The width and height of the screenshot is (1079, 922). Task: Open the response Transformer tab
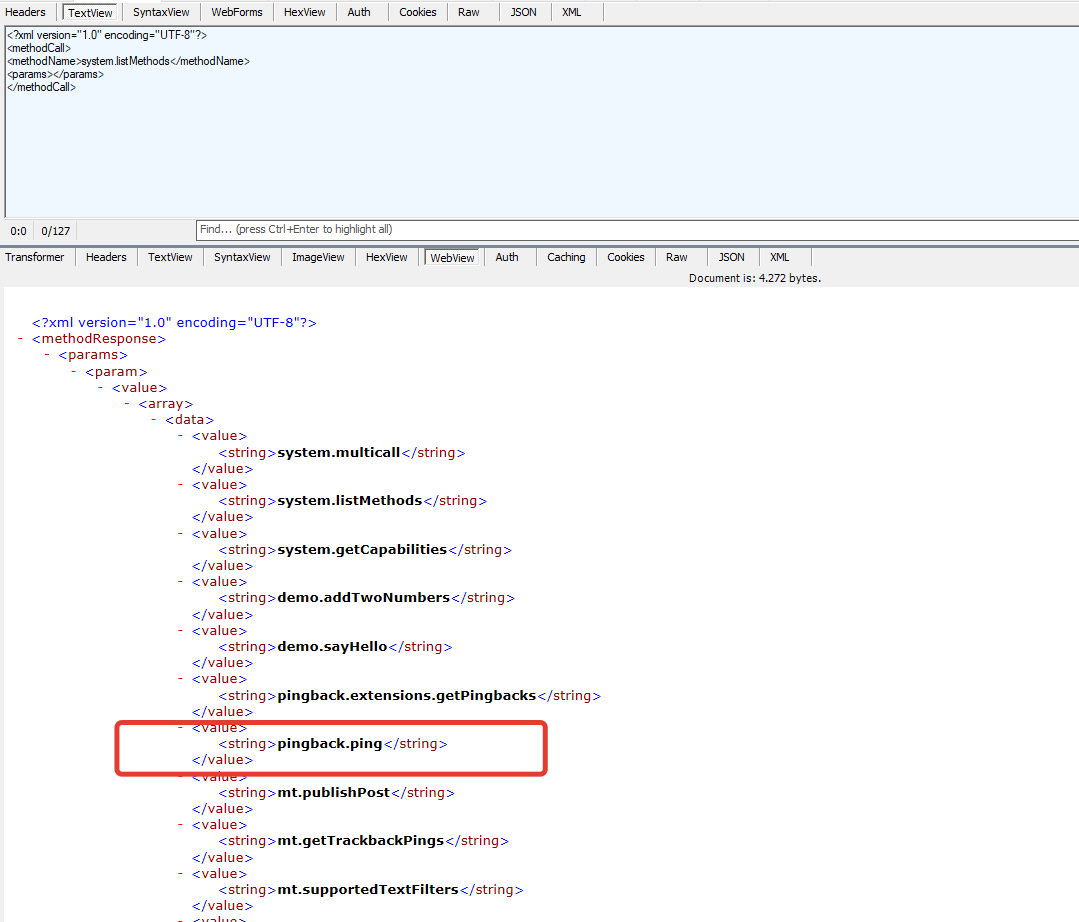35,257
